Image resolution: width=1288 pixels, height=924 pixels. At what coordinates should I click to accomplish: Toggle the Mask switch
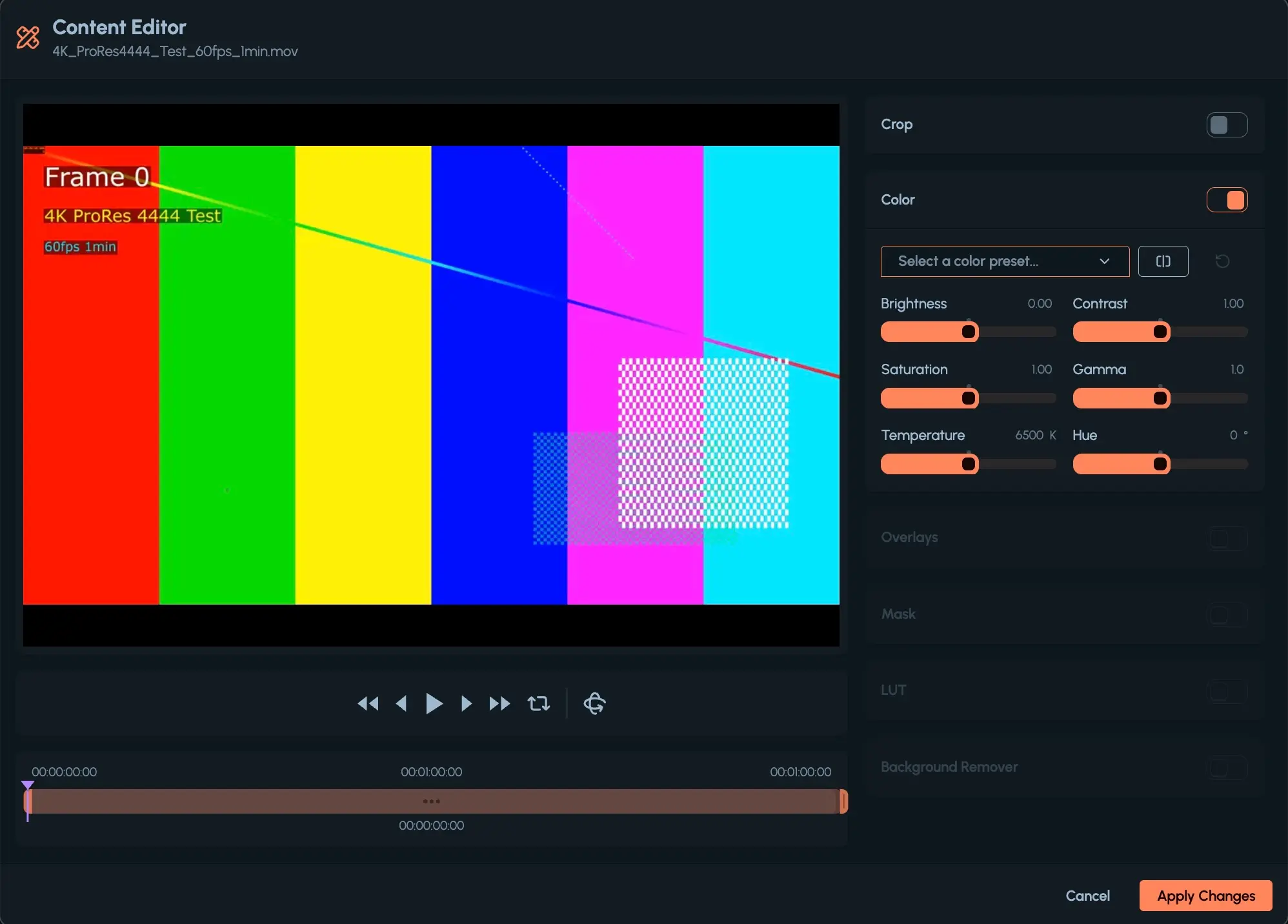[x=1227, y=614]
